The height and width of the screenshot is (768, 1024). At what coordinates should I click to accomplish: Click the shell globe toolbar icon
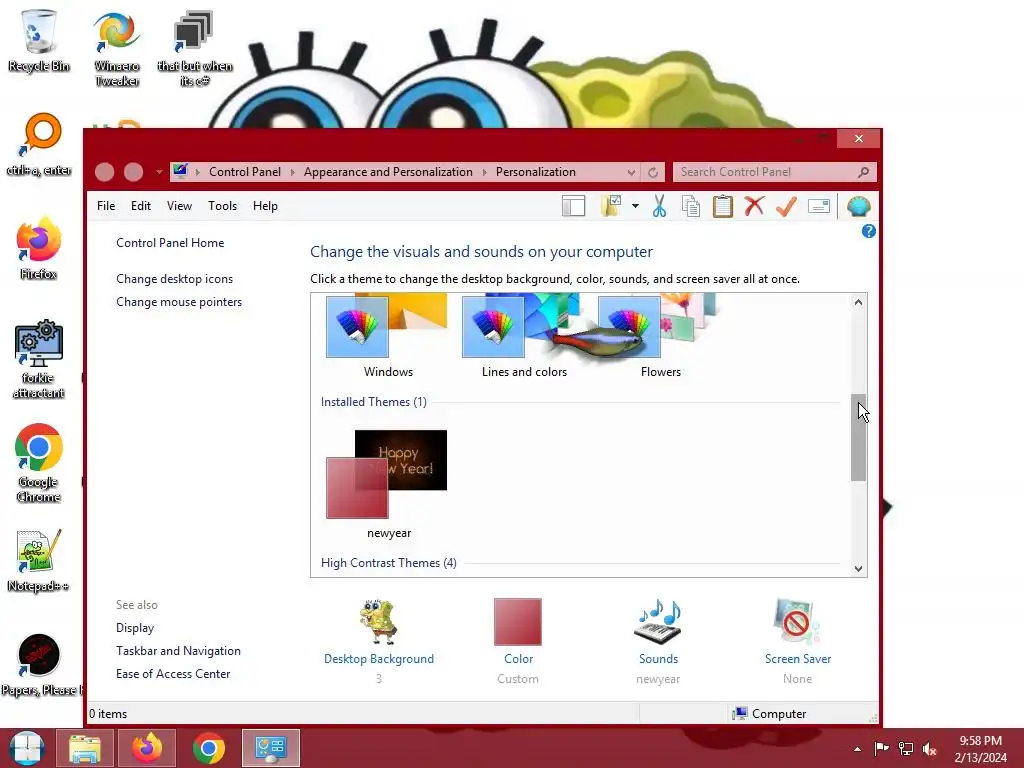click(x=859, y=206)
